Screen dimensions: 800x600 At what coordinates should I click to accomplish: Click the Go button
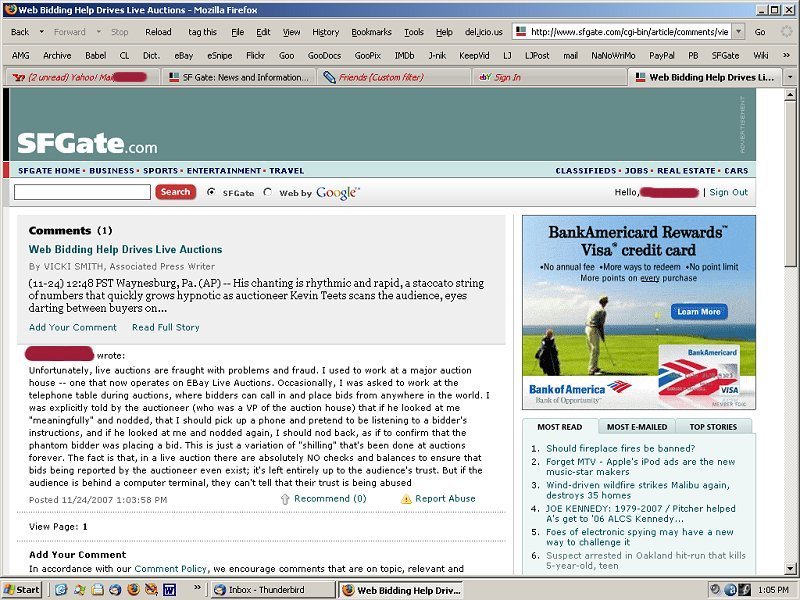(760, 32)
